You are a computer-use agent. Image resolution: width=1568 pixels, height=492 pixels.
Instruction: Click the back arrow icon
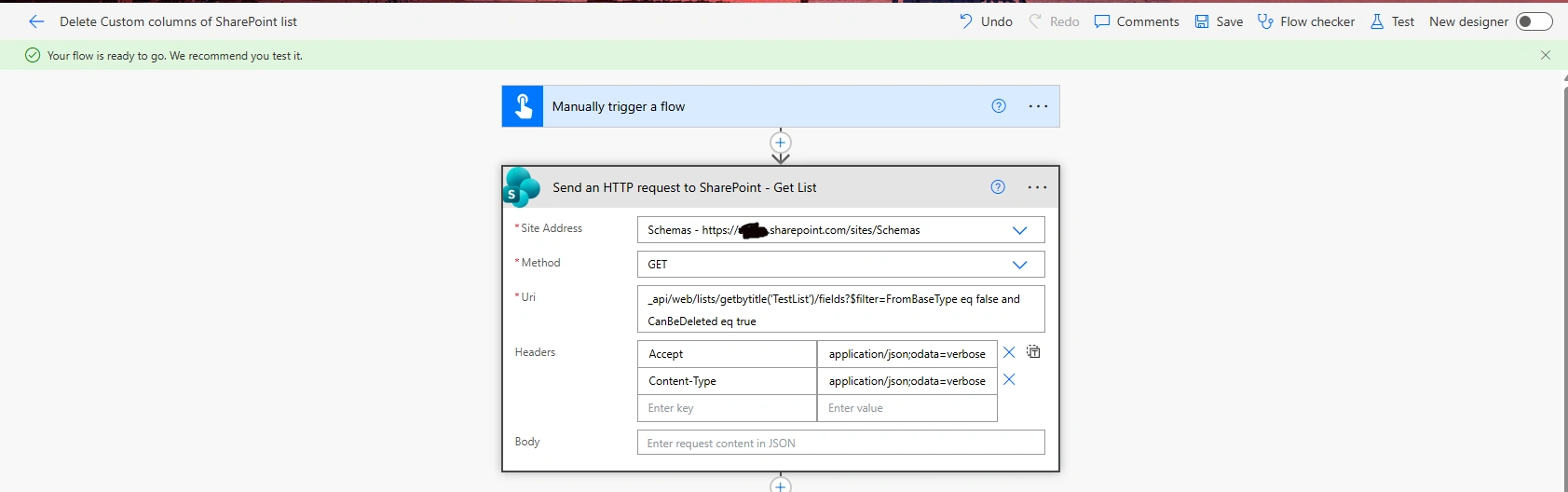[x=36, y=21]
